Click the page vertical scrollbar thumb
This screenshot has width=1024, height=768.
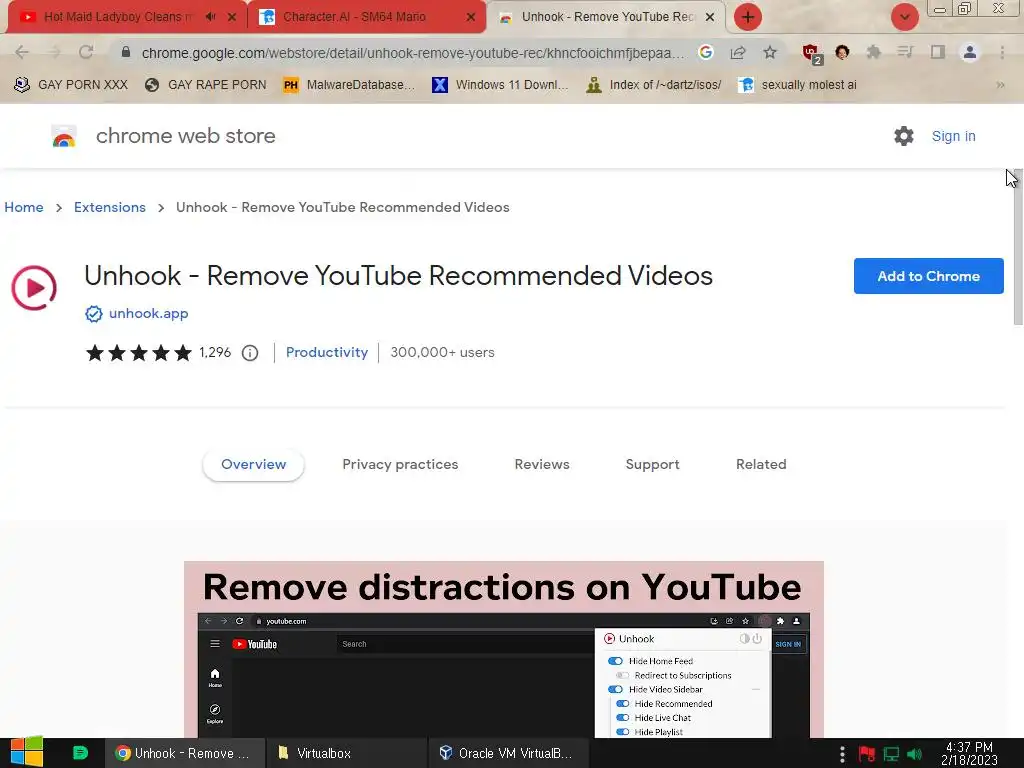(1018, 247)
